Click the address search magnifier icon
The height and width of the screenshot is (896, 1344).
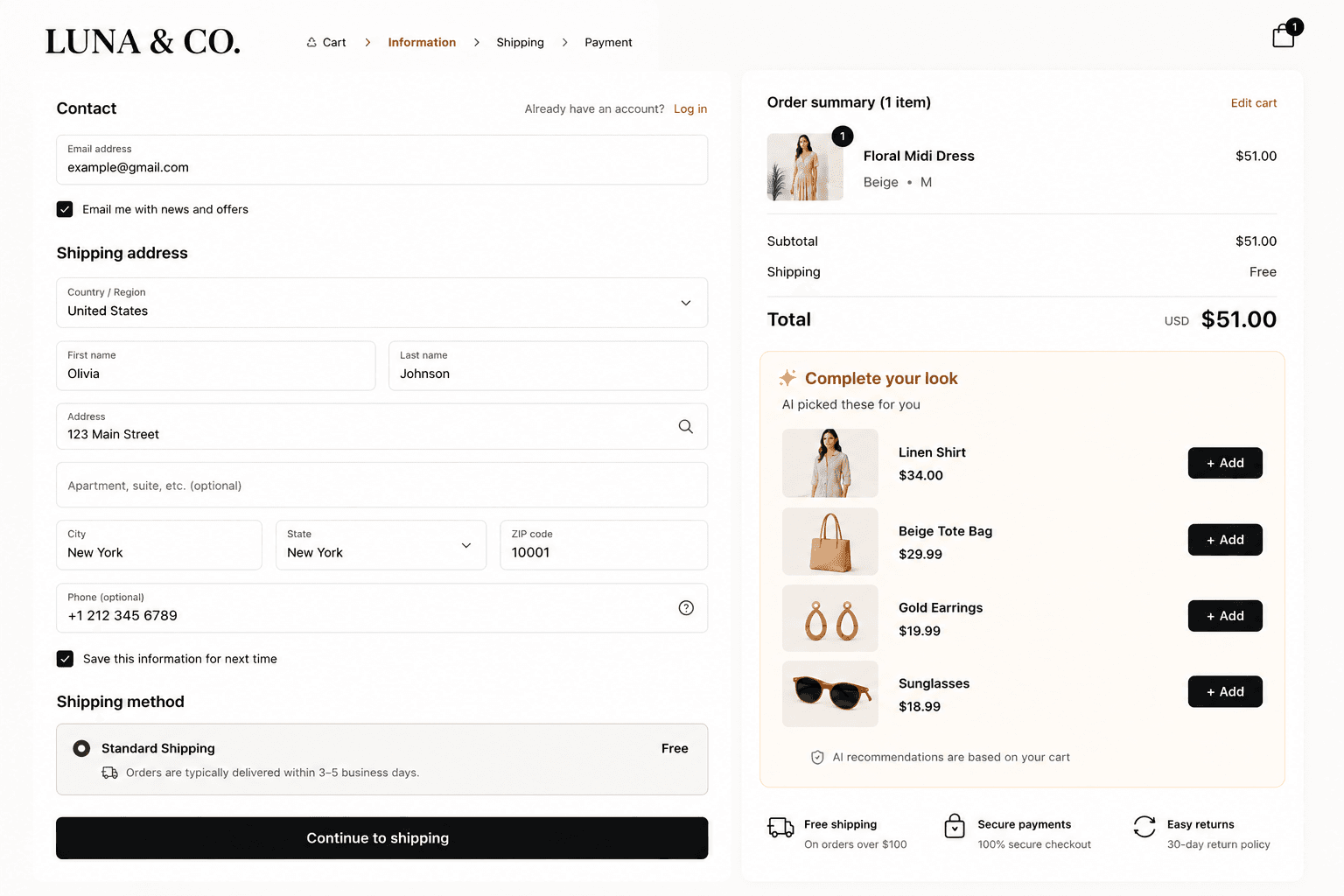coord(686,426)
